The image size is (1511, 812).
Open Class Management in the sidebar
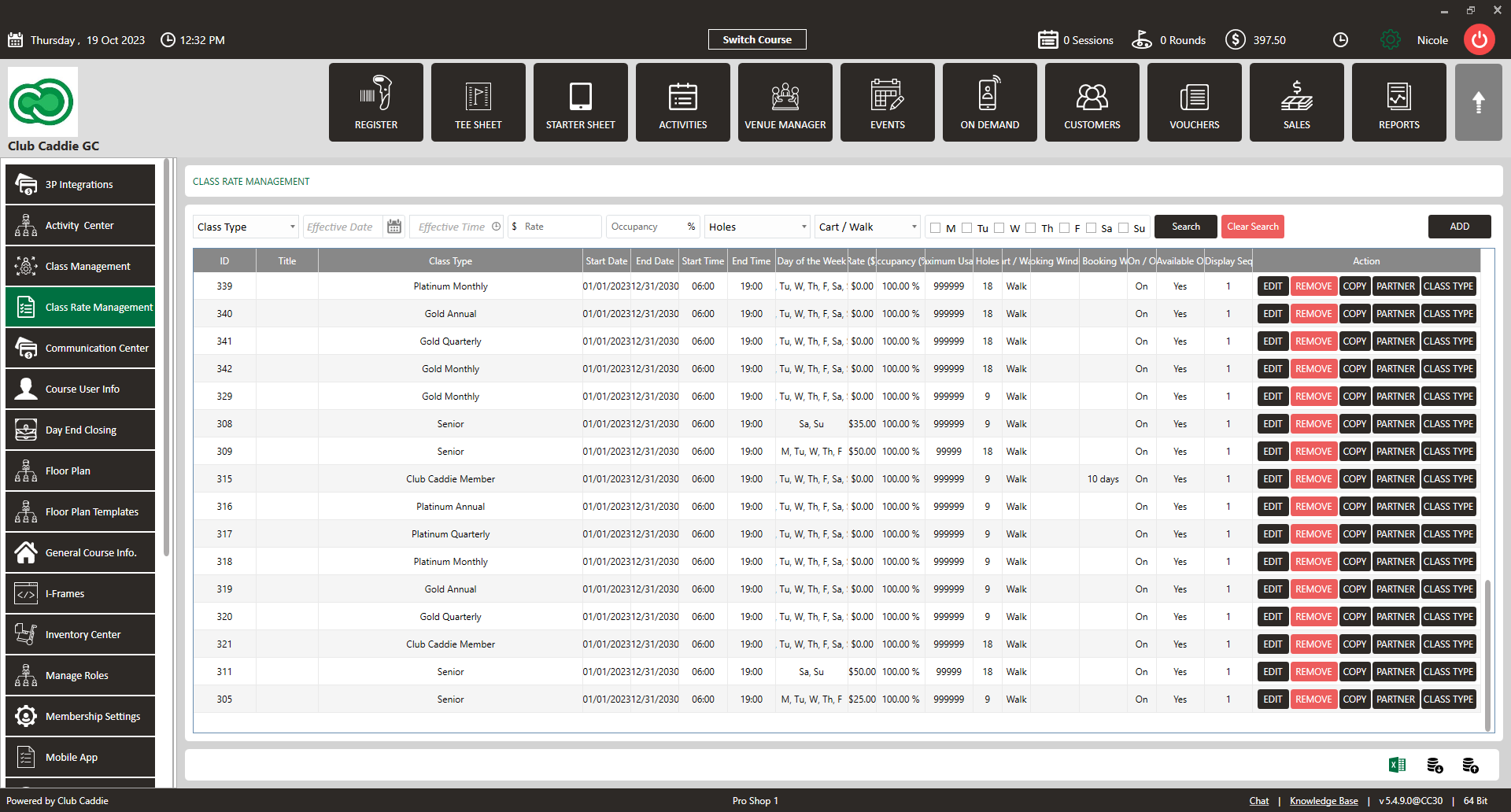point(80,266)
